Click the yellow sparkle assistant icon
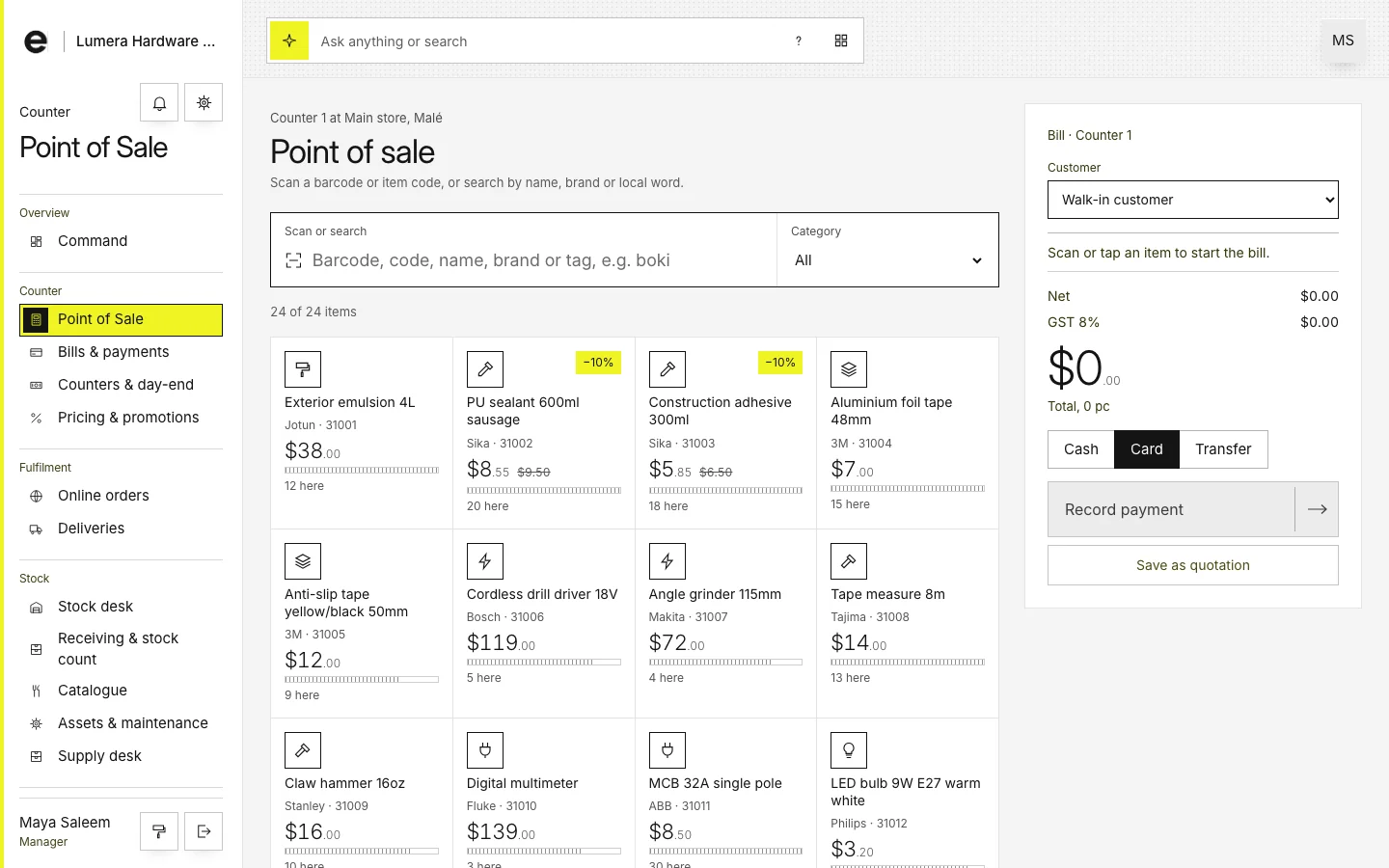 point(289,41)
